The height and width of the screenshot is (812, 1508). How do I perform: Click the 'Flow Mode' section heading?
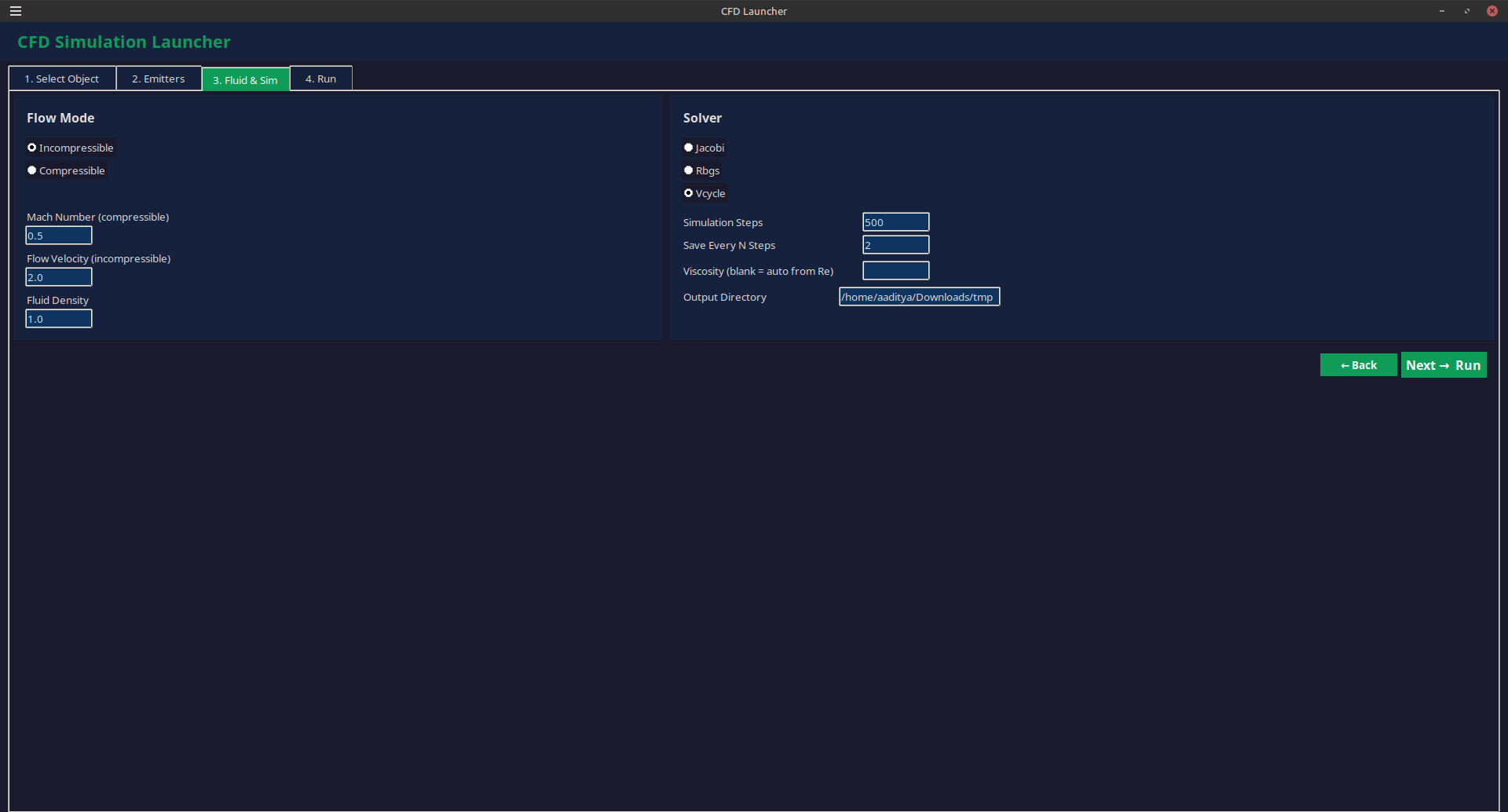click(x=60, y=118)
